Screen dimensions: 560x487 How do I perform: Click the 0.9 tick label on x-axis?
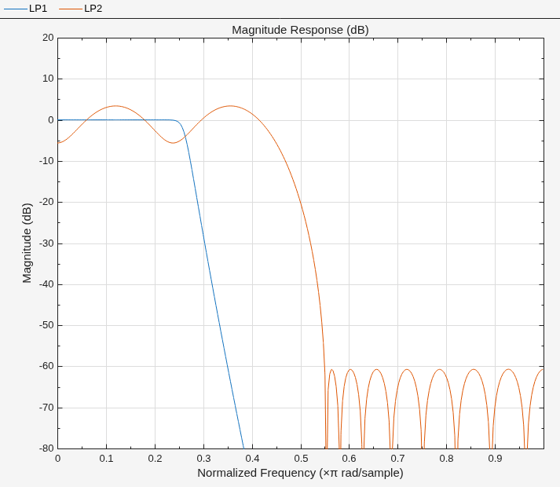pos(495,458)
